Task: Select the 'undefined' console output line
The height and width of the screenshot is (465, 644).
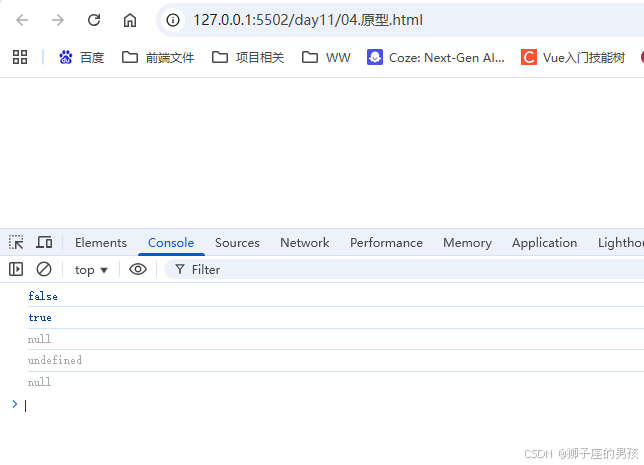Action: click(55, 360)
